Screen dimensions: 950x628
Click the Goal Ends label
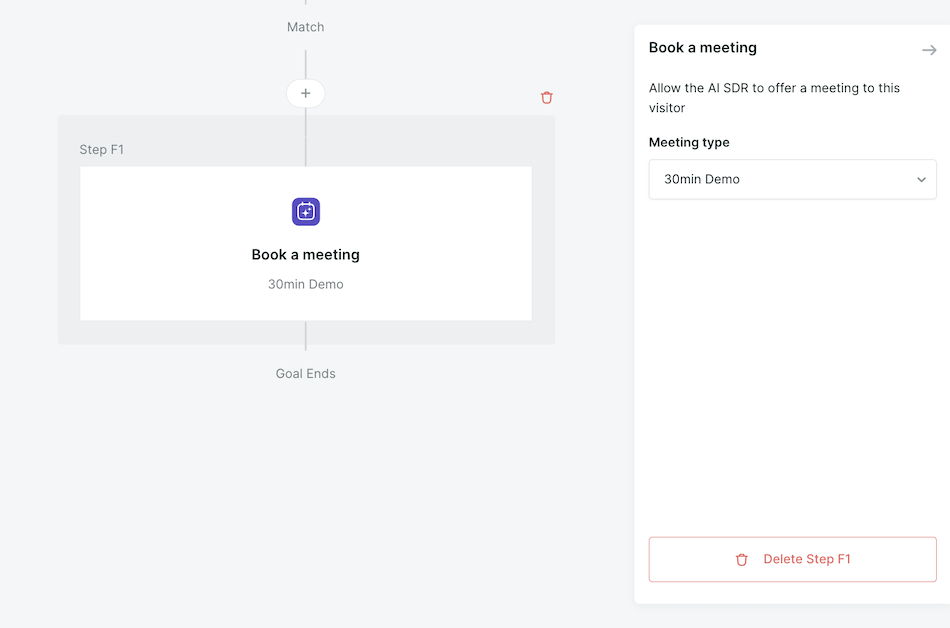(x=305, y=374)
